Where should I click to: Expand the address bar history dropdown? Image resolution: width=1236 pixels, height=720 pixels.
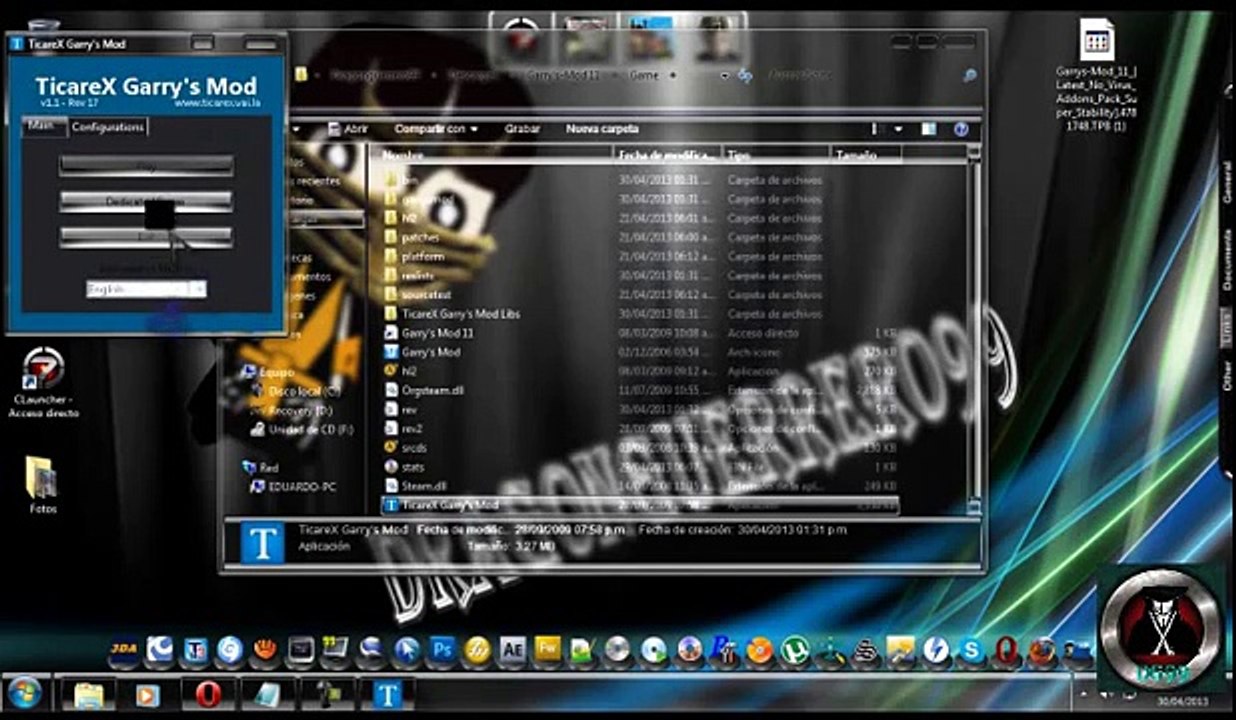pyautogui.click(x=724, y=76)
